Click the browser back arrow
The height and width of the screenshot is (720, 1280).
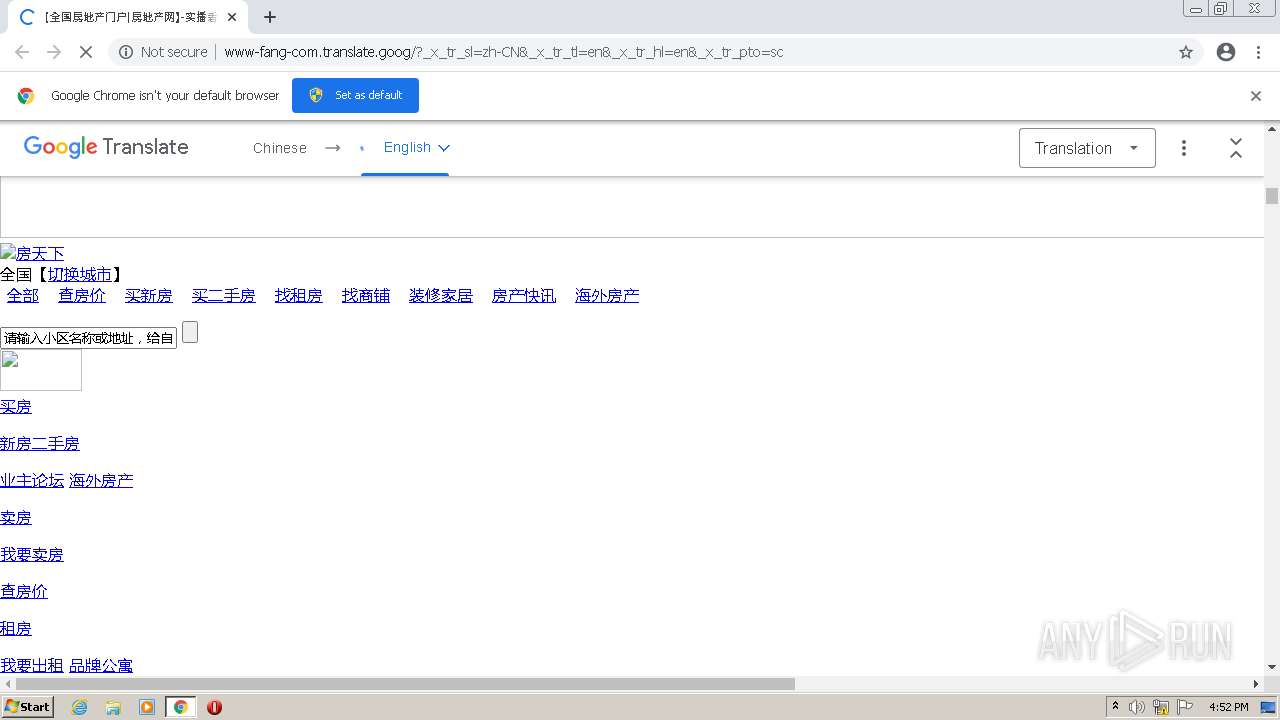click(x=22, y=52)
